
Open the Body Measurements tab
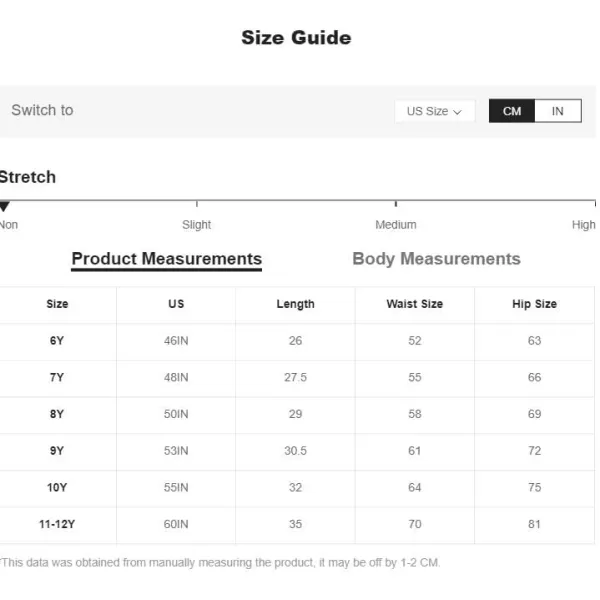(x=436, y=259)
